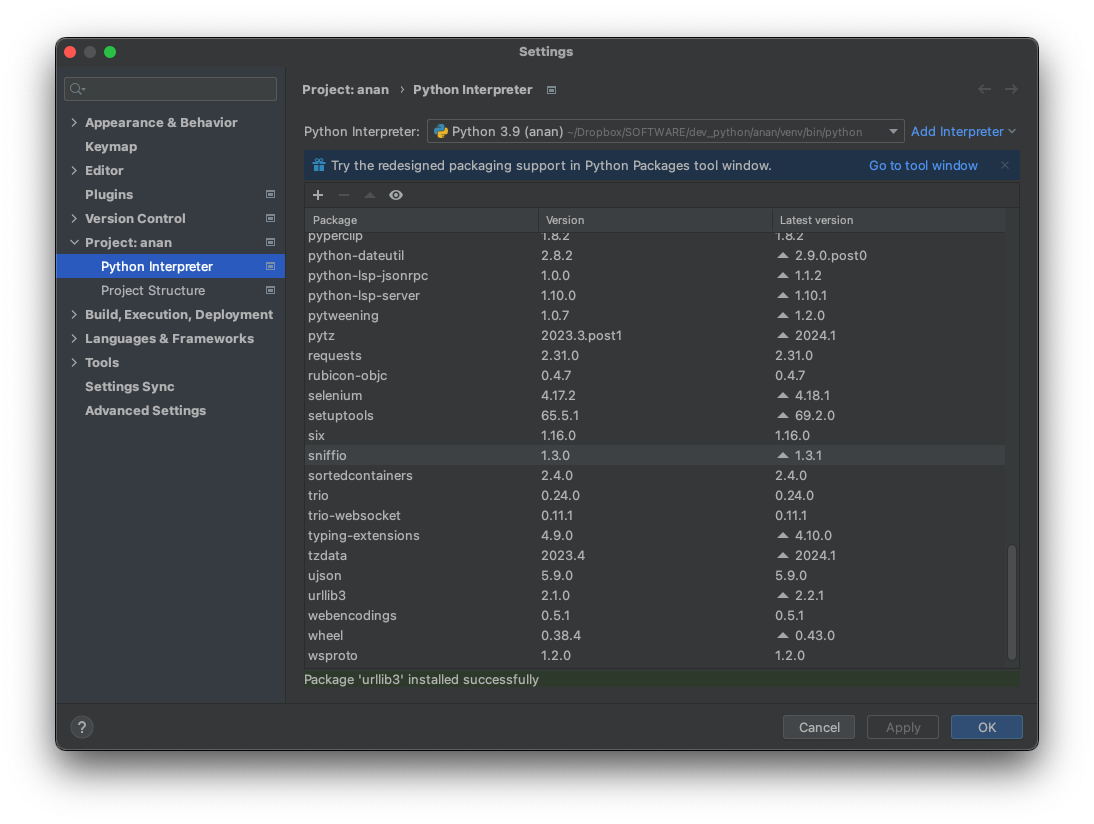Click the search magnifier icon in settings

click(x=77, y=89)
